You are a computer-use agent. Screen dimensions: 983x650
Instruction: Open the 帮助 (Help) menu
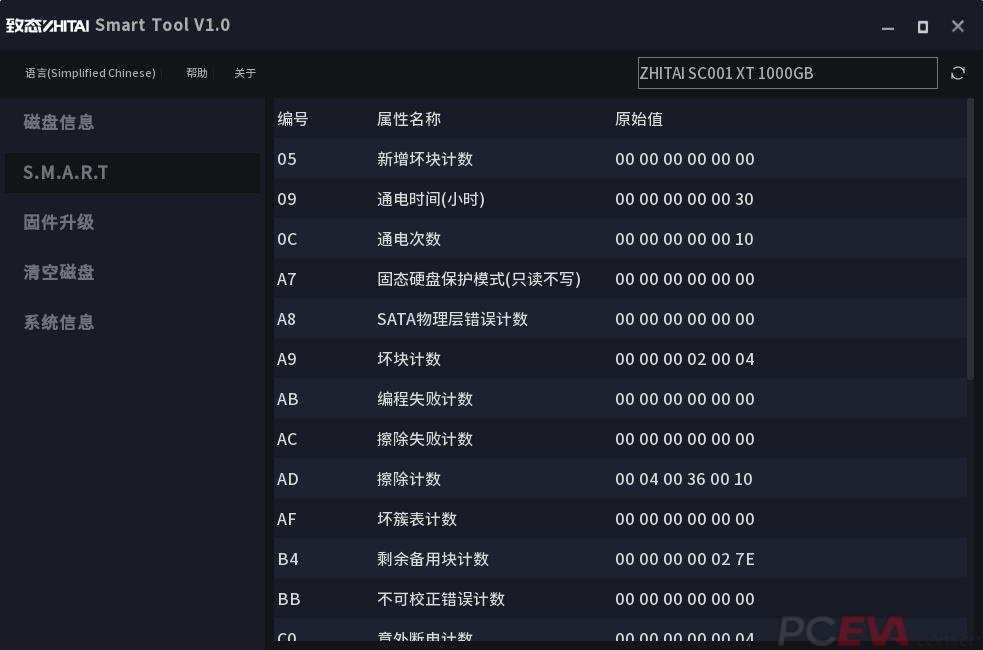[x=196, y=72]
